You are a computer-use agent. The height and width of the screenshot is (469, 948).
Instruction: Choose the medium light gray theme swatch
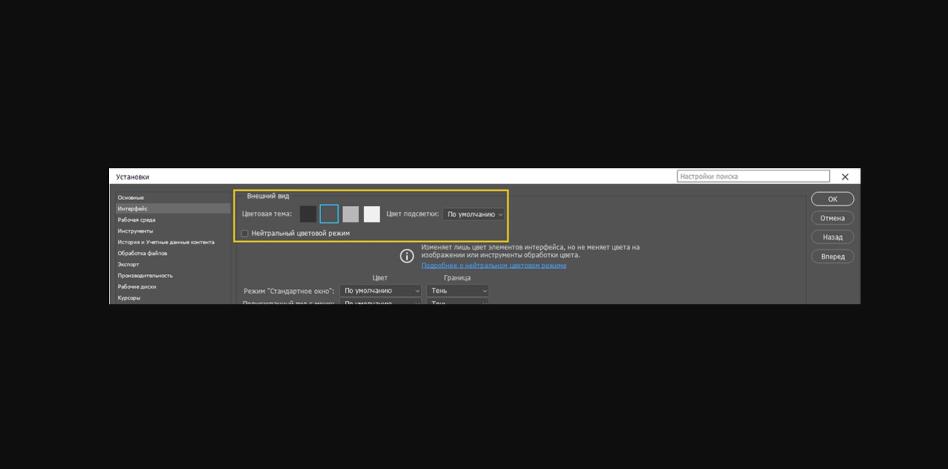click(x=351, y=214)
